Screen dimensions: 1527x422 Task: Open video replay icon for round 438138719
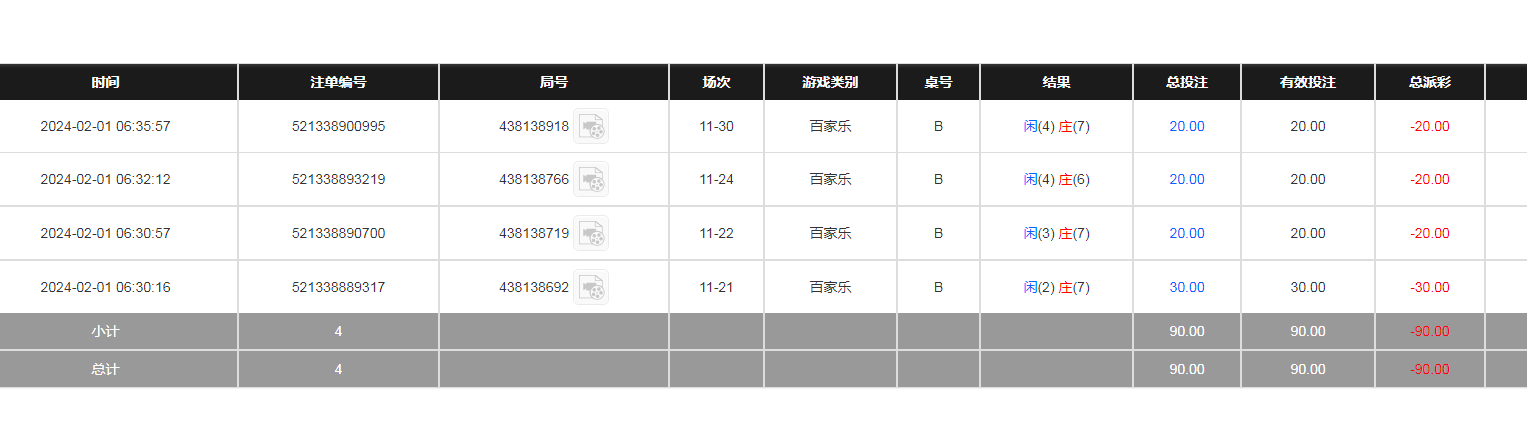click(591, 233)
